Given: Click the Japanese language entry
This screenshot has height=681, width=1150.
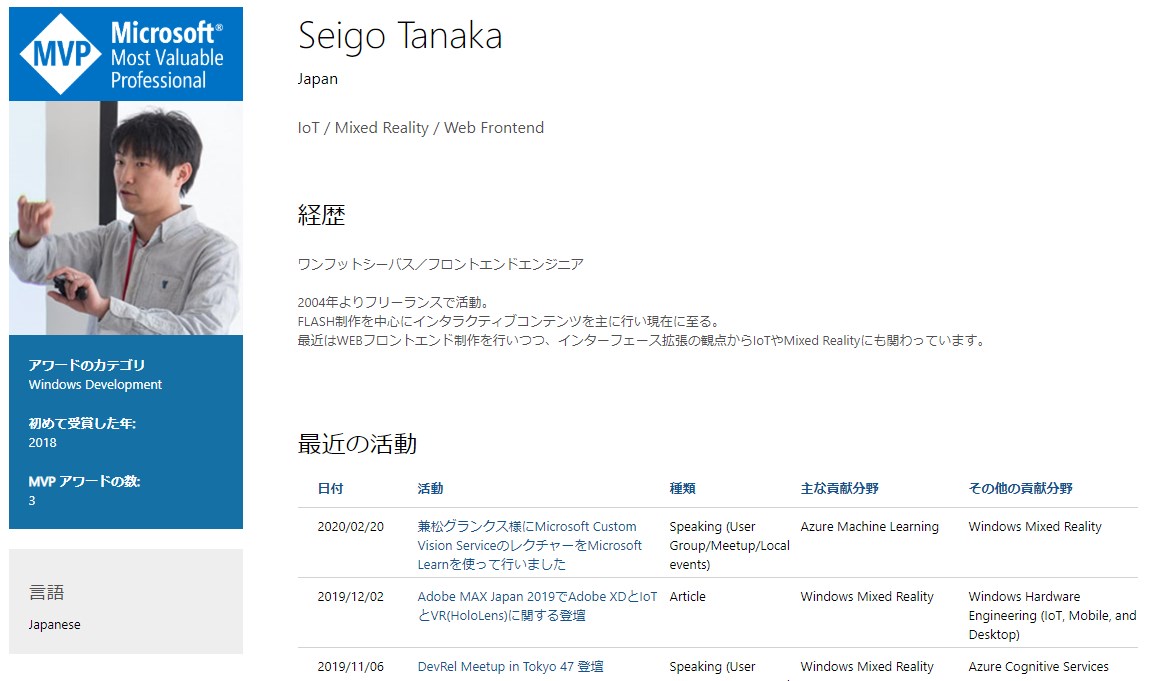Looking at the screenshot, I should pos(52,624).
